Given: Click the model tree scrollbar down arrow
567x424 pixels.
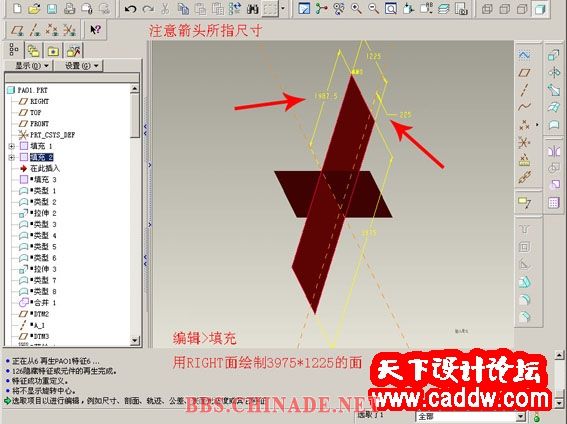Looking at the screenshot, I should (135, 340).
